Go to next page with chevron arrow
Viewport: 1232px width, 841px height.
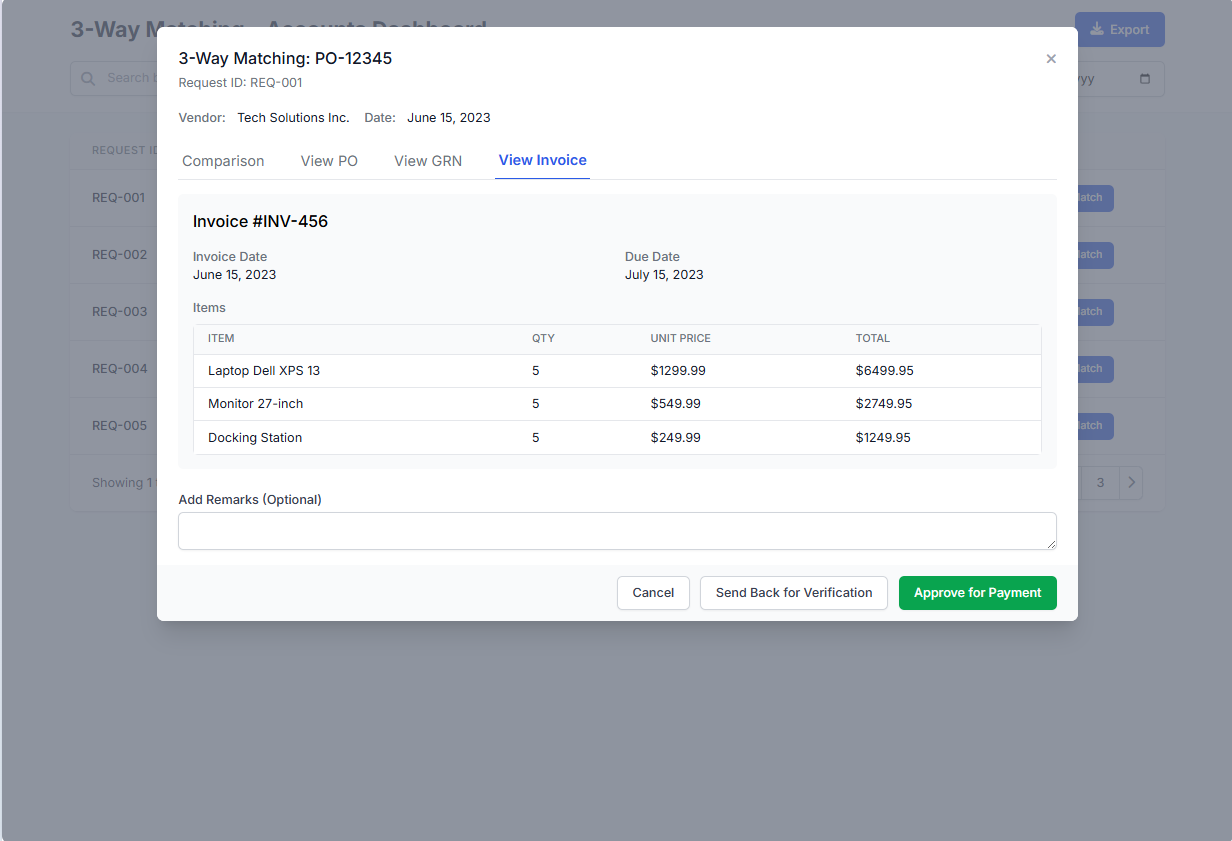[x=1131, y=483]
